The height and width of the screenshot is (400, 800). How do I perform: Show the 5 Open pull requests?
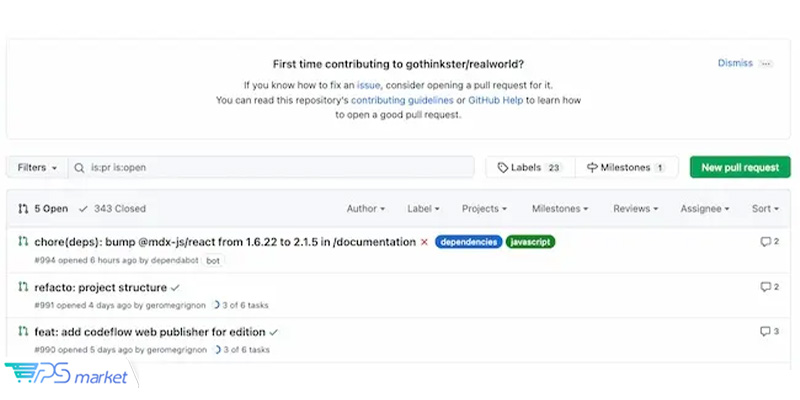click(43, 209)
